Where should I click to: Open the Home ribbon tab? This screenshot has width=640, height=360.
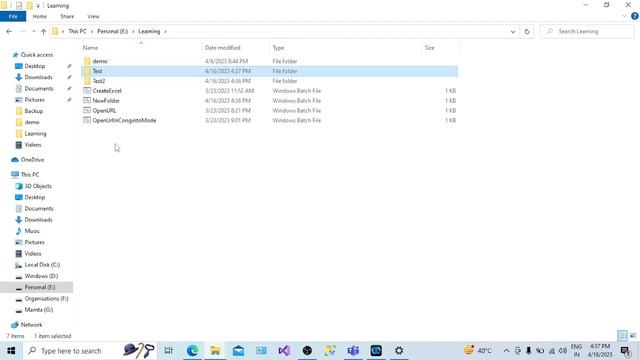coord(40,16)
